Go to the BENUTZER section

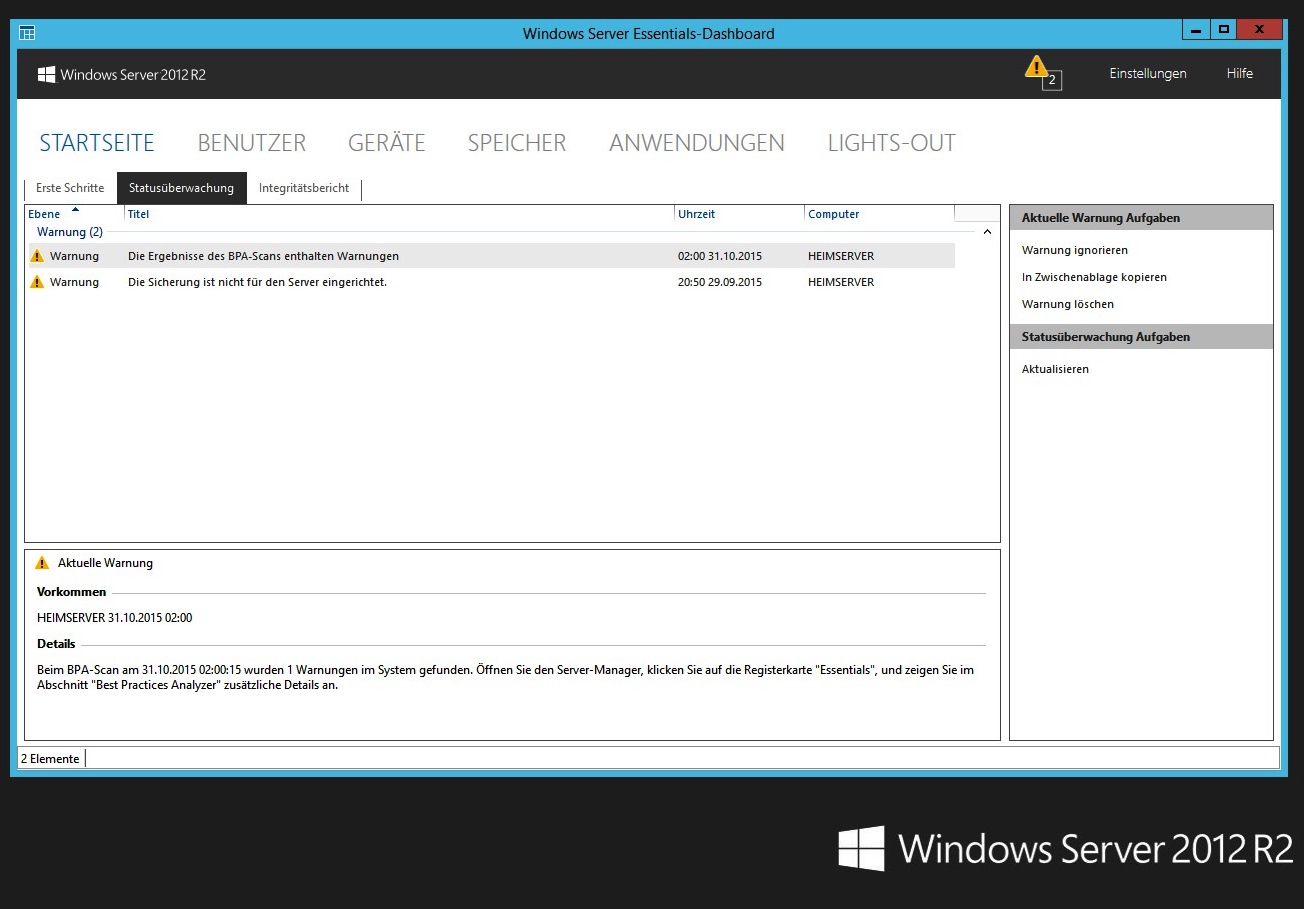point(252,143)
